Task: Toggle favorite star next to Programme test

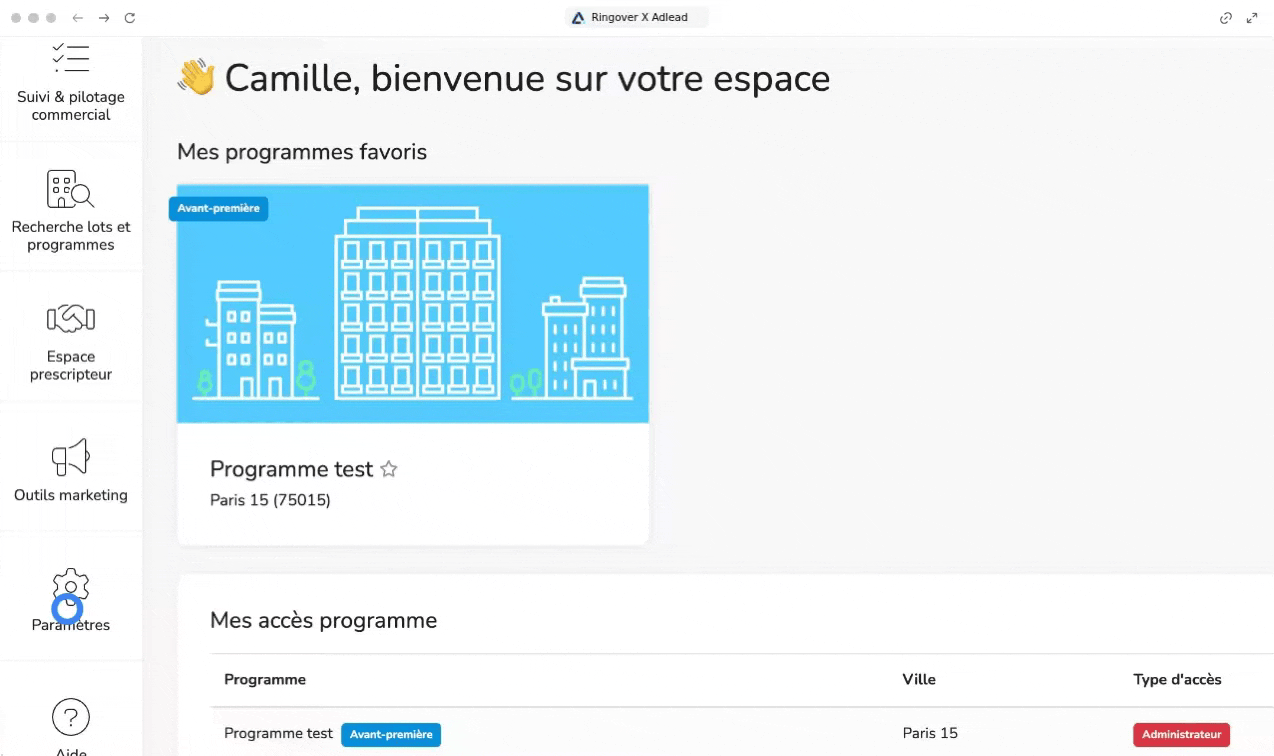Action: coord(389,469)
